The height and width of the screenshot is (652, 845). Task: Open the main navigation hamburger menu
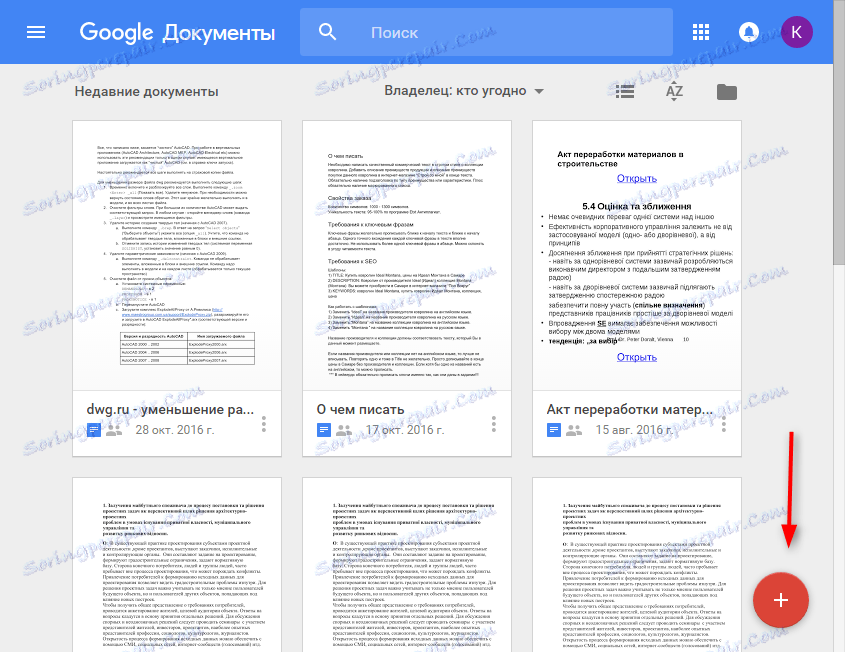[36, 31]
